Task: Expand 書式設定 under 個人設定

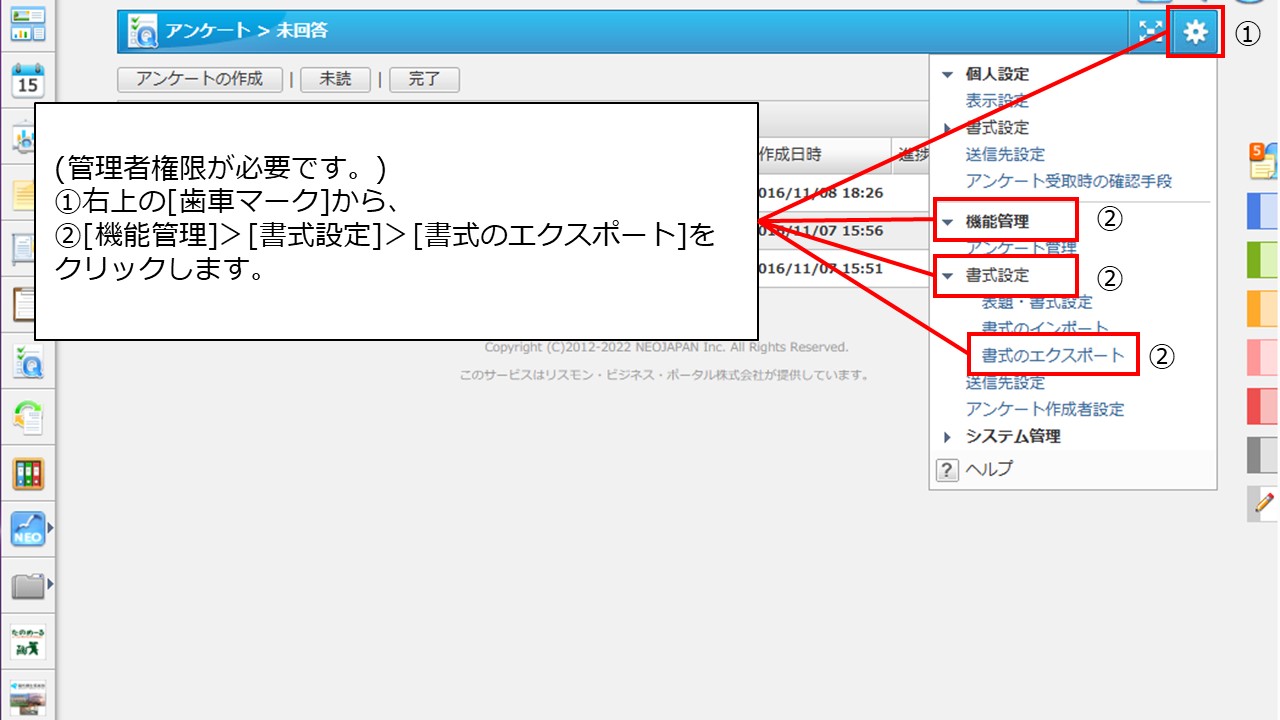Action: (948, 128)
